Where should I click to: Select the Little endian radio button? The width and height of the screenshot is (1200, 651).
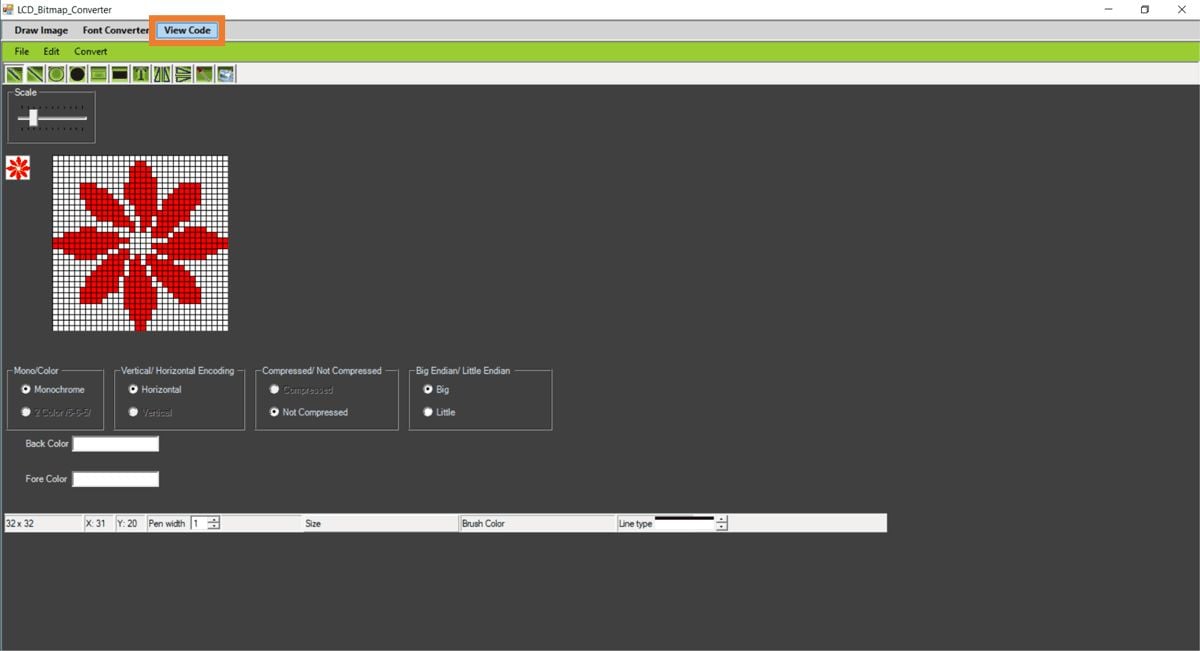(x=429, y=412)
